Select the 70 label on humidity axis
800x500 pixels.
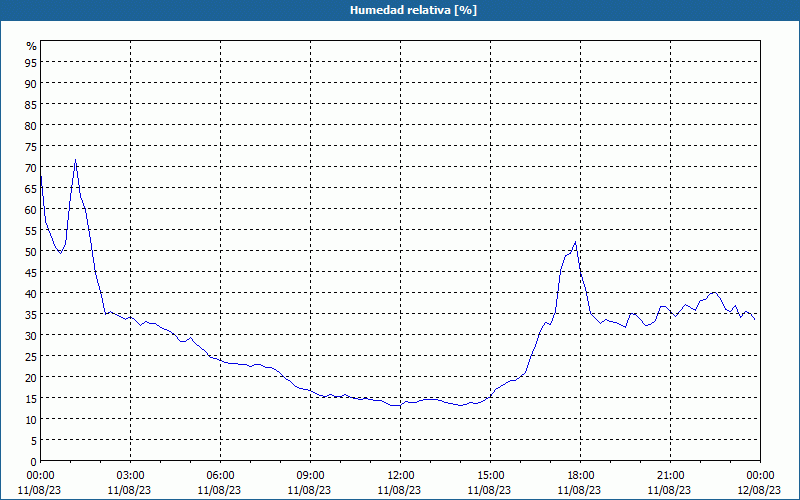pyautogui.click(x=31, y=168)
